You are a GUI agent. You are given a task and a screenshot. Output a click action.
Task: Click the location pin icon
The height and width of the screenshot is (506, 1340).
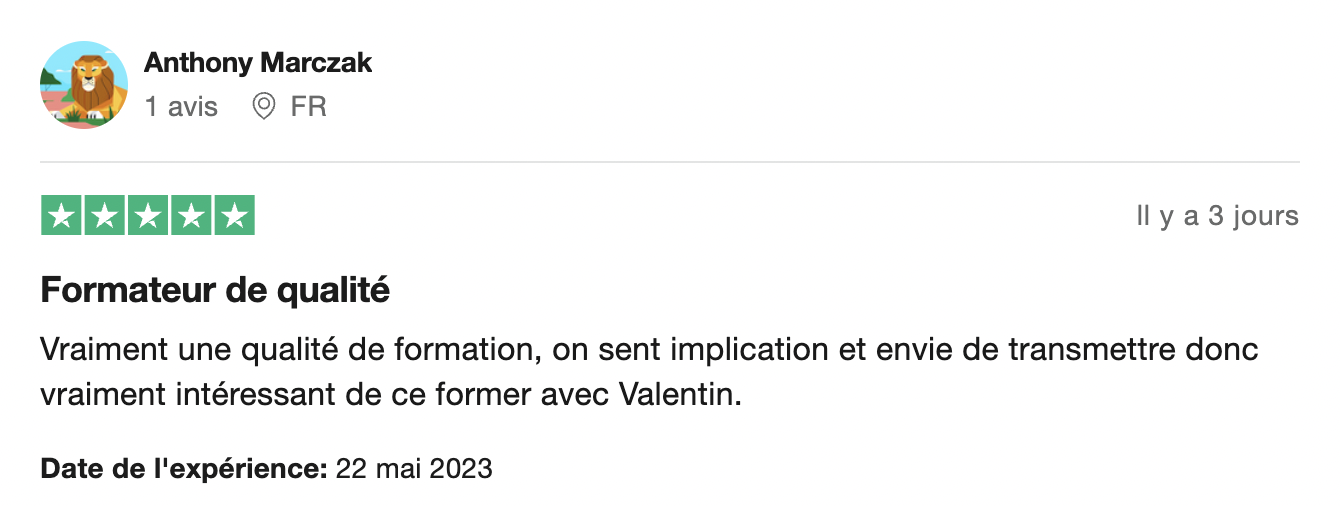[x=264, y=107]
